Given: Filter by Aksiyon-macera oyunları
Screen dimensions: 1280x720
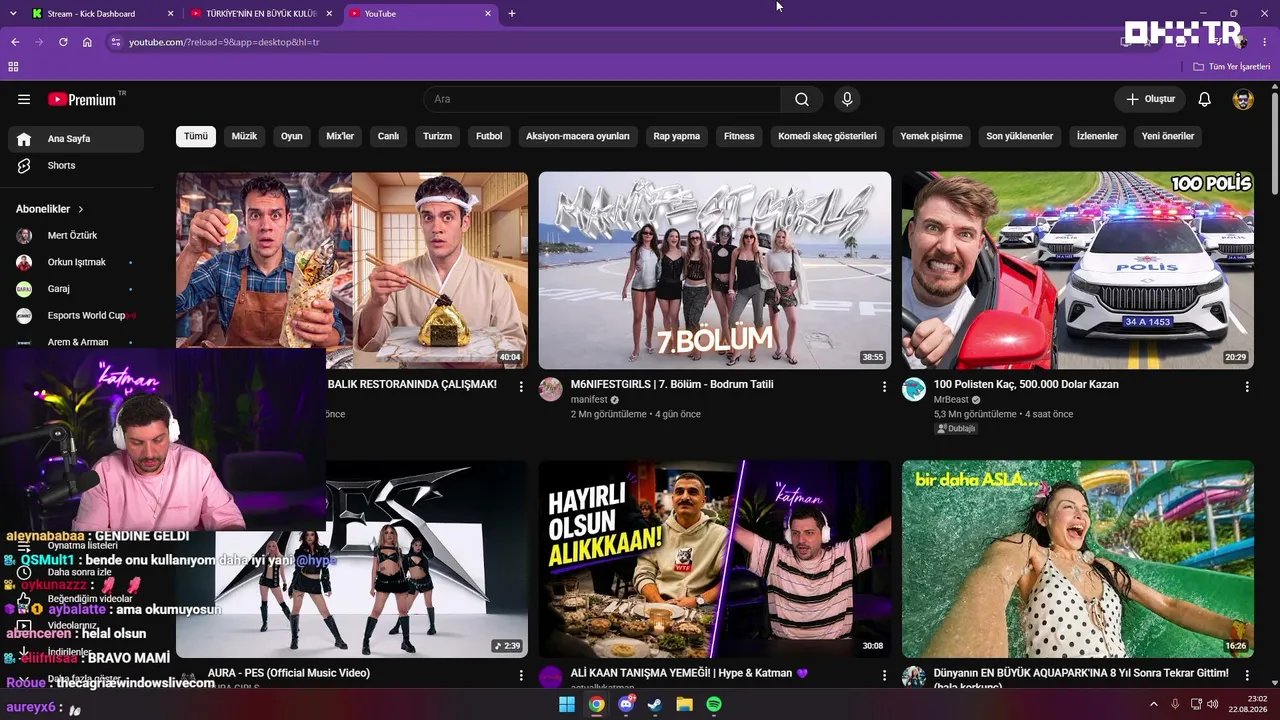Looking at the screenshot, I should 578,136.
